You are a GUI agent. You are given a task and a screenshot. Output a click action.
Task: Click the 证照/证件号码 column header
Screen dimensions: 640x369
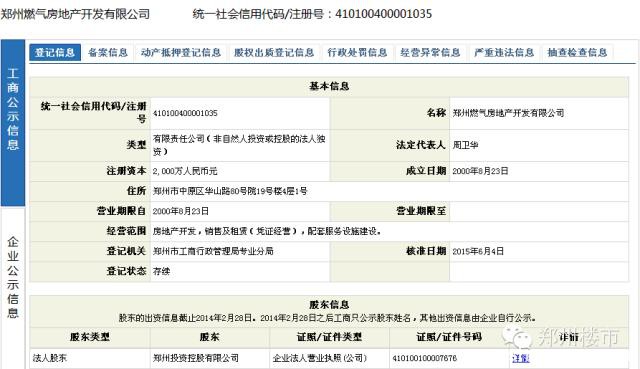pyautogui.click(x=449, y=337)
